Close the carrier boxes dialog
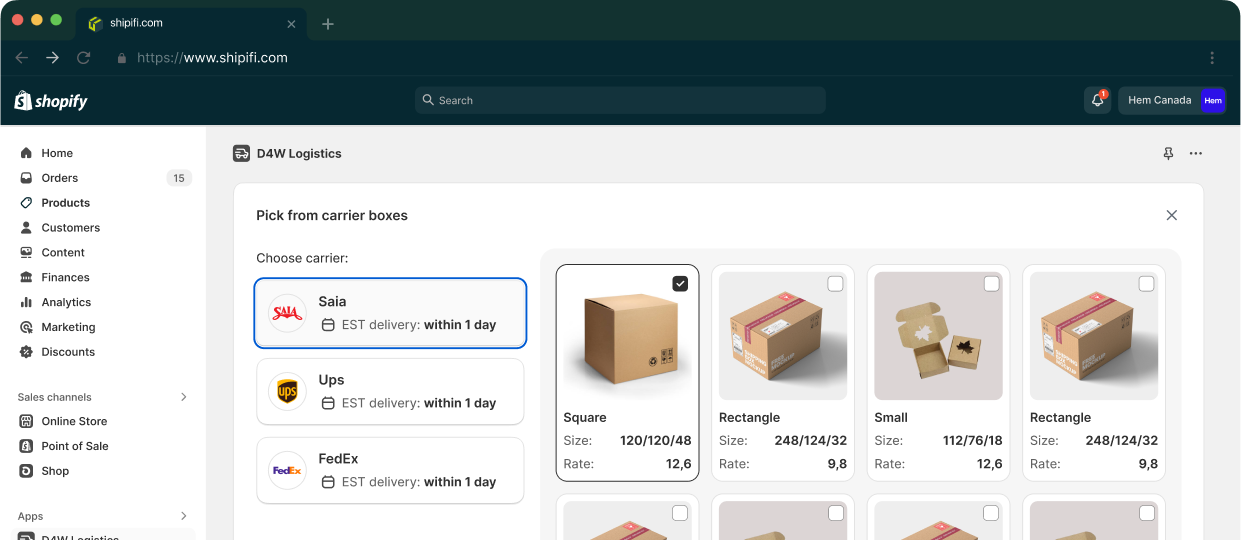1241x540 pixels. coord(1172,215)
